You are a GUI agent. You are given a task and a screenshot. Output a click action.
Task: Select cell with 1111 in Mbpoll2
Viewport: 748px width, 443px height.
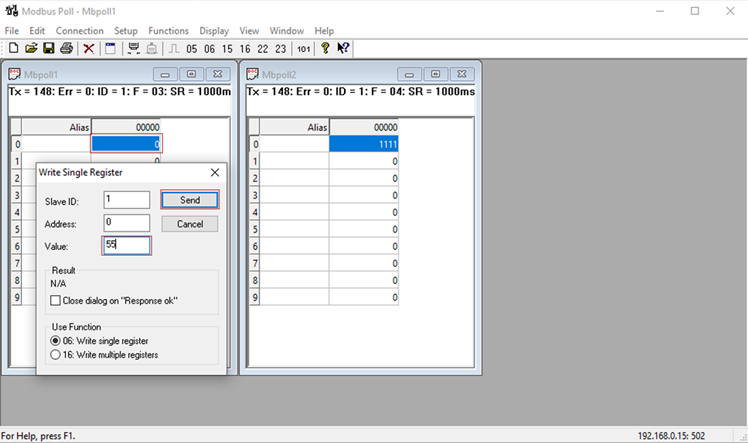click(x=364, y=144)
